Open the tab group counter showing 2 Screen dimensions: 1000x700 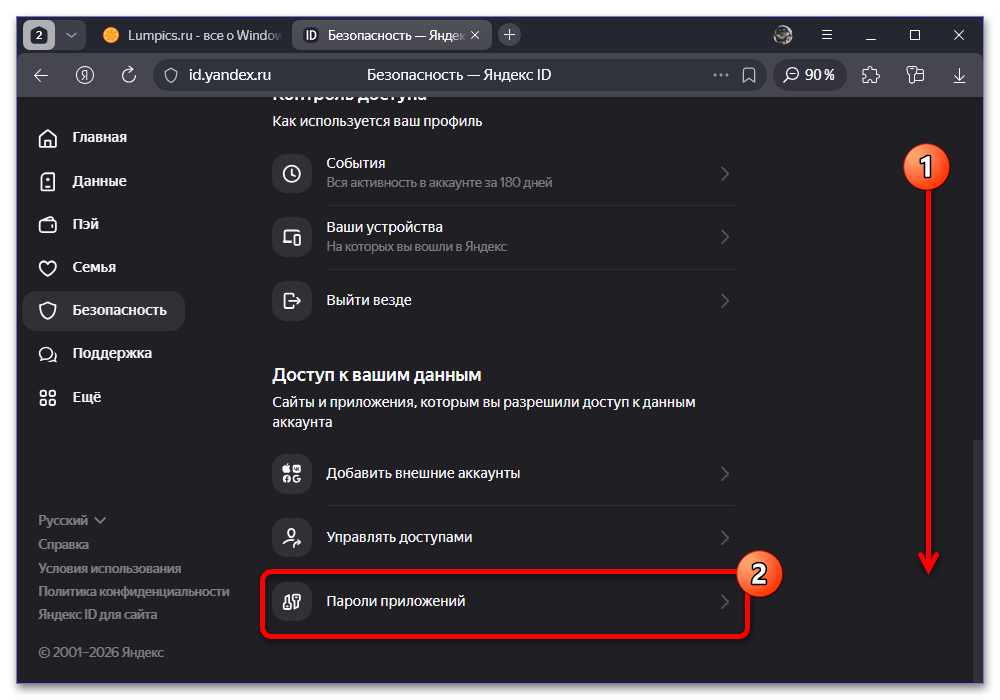[x=39, y=35]
